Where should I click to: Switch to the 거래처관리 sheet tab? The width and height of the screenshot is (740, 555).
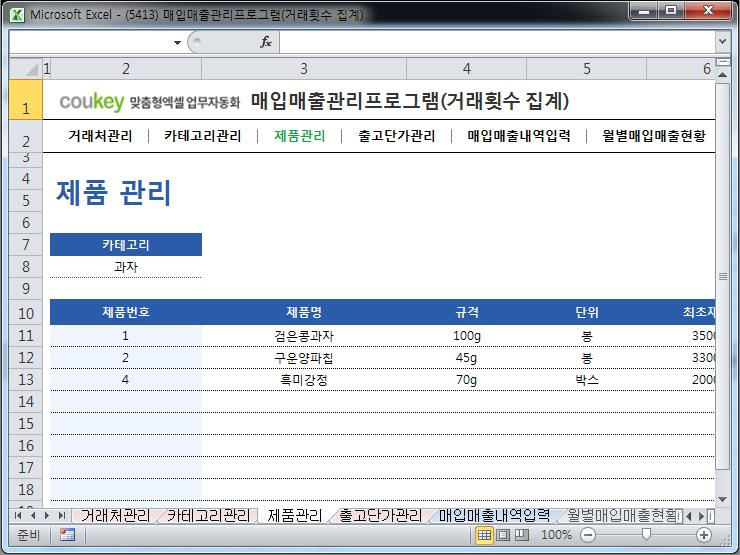[x=115, y=515]
